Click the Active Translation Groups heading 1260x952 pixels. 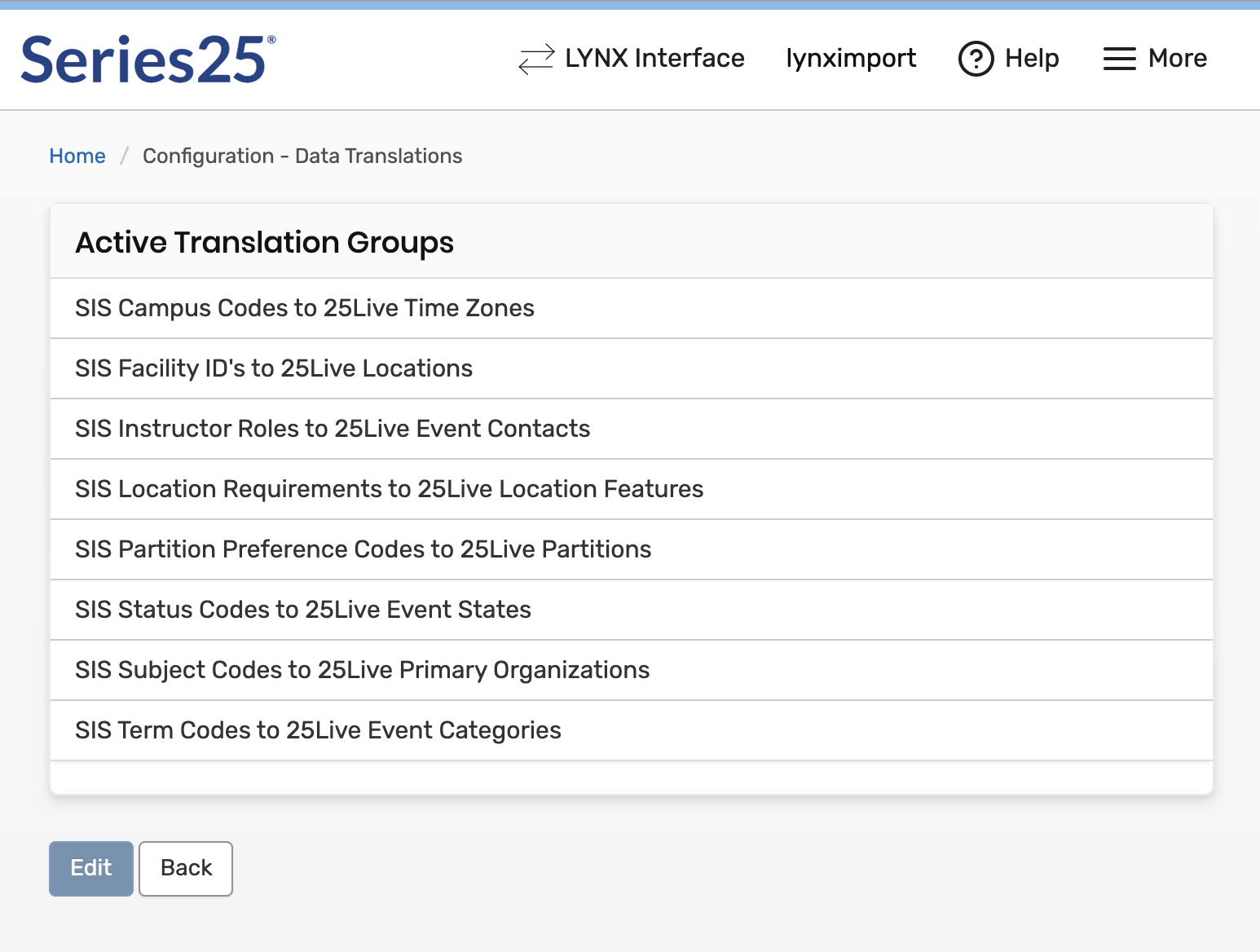click(x=265, y=243)
